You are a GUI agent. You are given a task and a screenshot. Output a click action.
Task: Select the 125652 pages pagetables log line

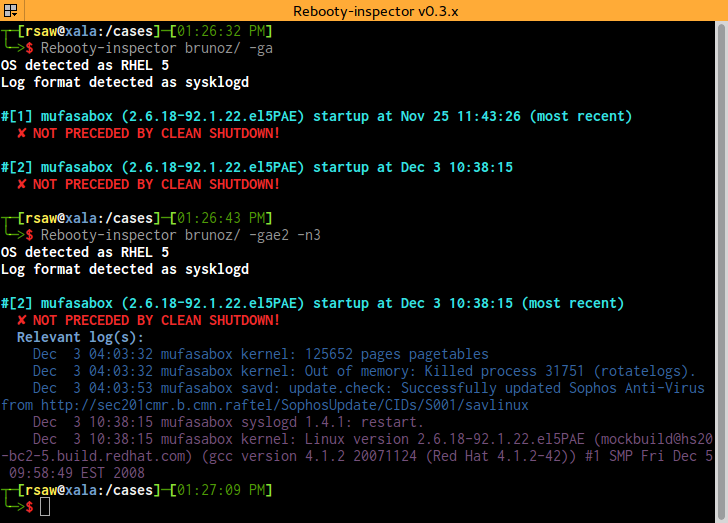point(260,354)
